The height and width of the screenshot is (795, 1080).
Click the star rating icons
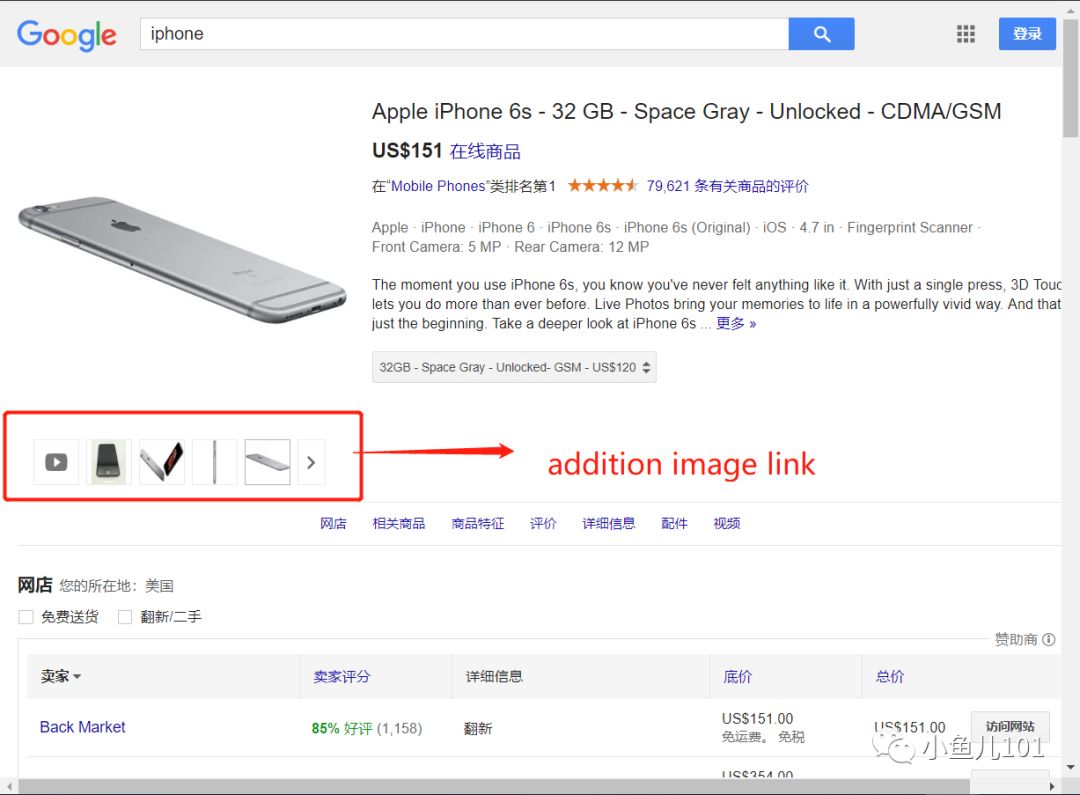(x=603, y=185)
